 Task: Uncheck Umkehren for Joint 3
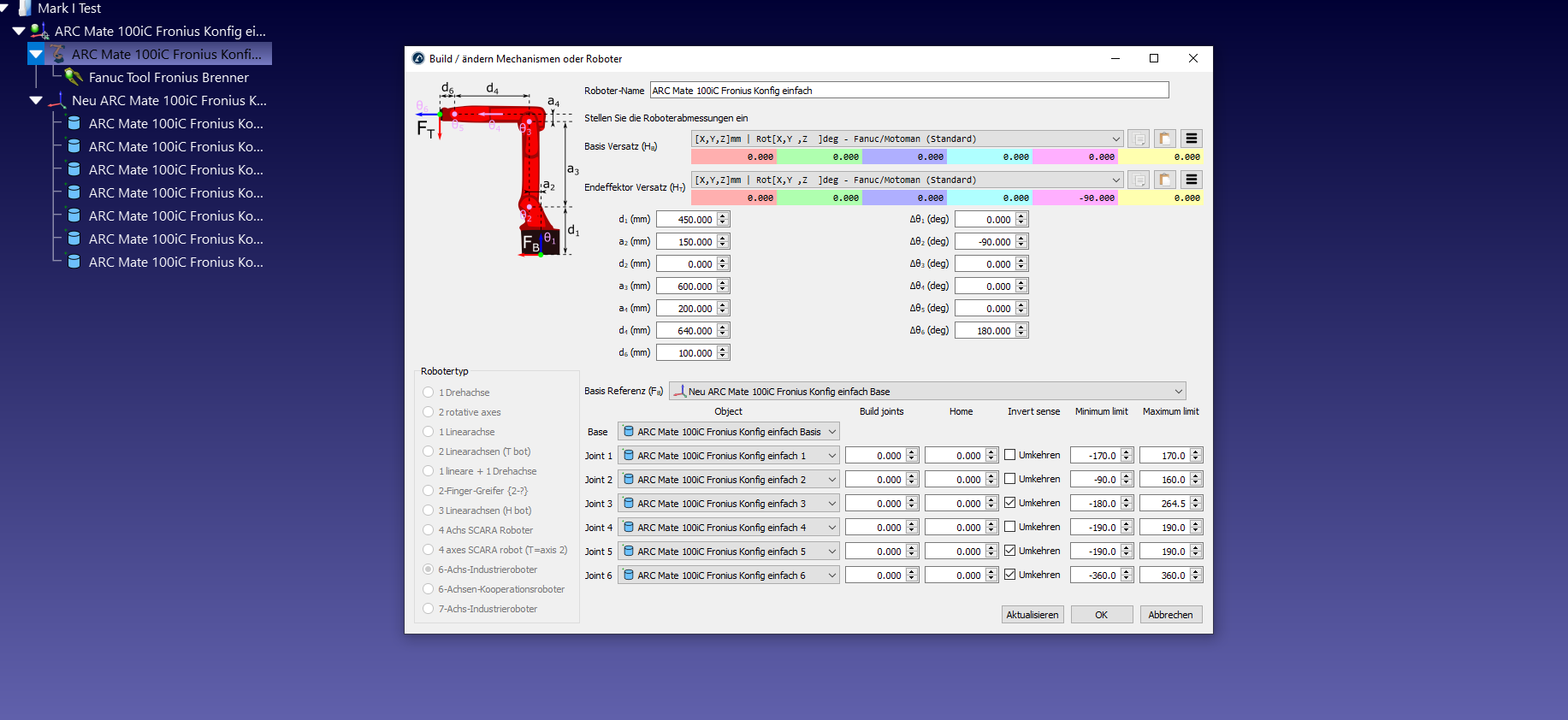click(x=1010, y=503)
